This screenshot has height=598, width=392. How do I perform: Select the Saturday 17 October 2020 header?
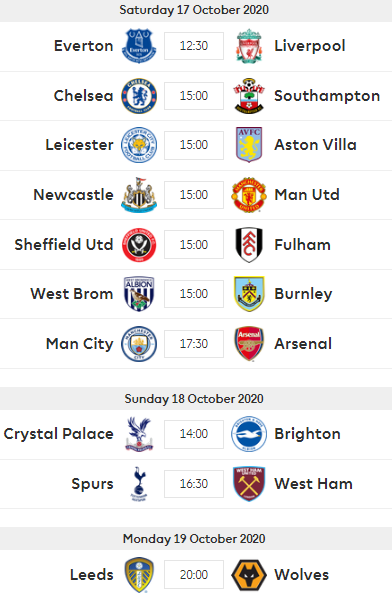[194, 10]
